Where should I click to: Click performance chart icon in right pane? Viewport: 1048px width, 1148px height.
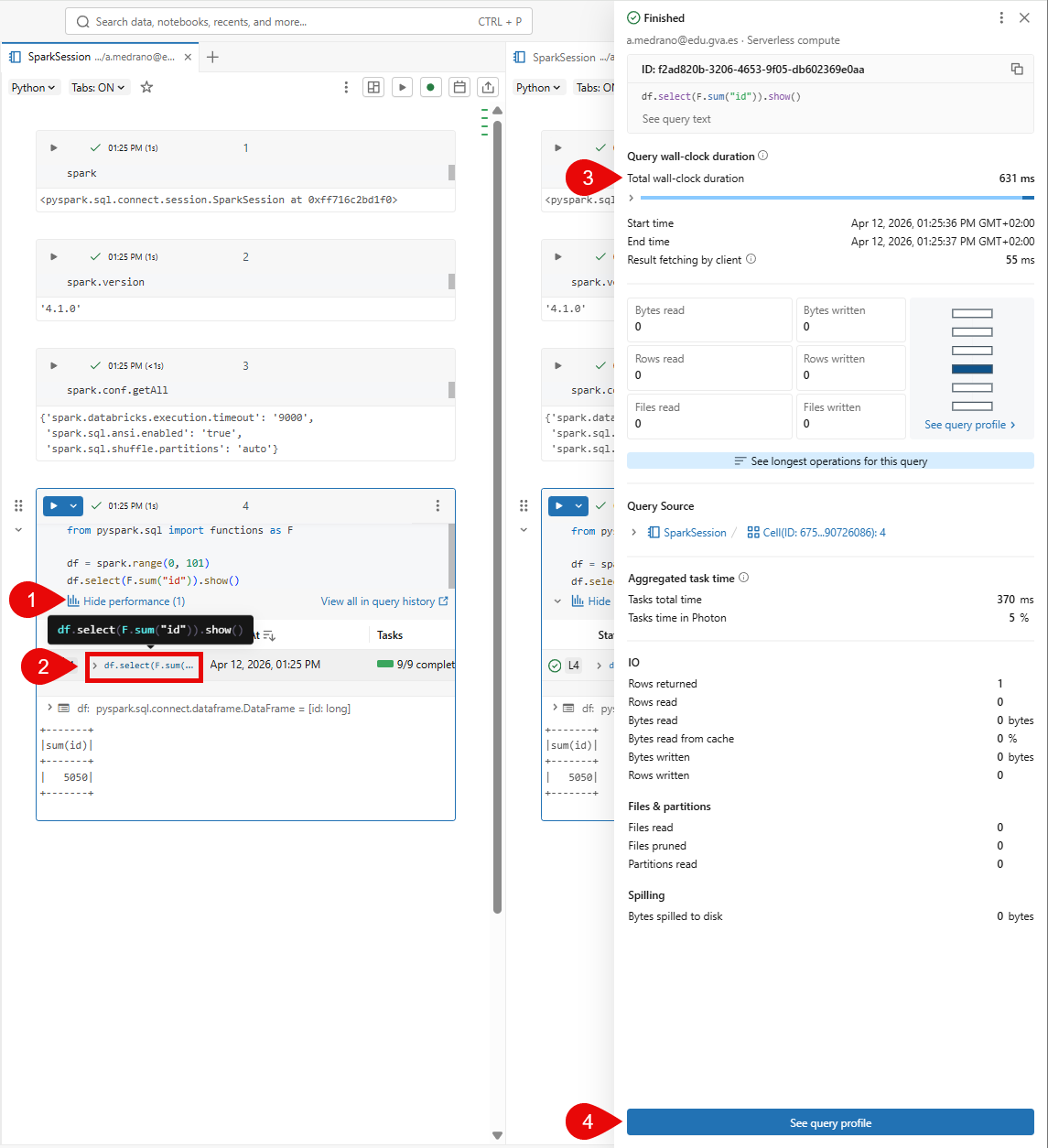click(x=578, y=601)
